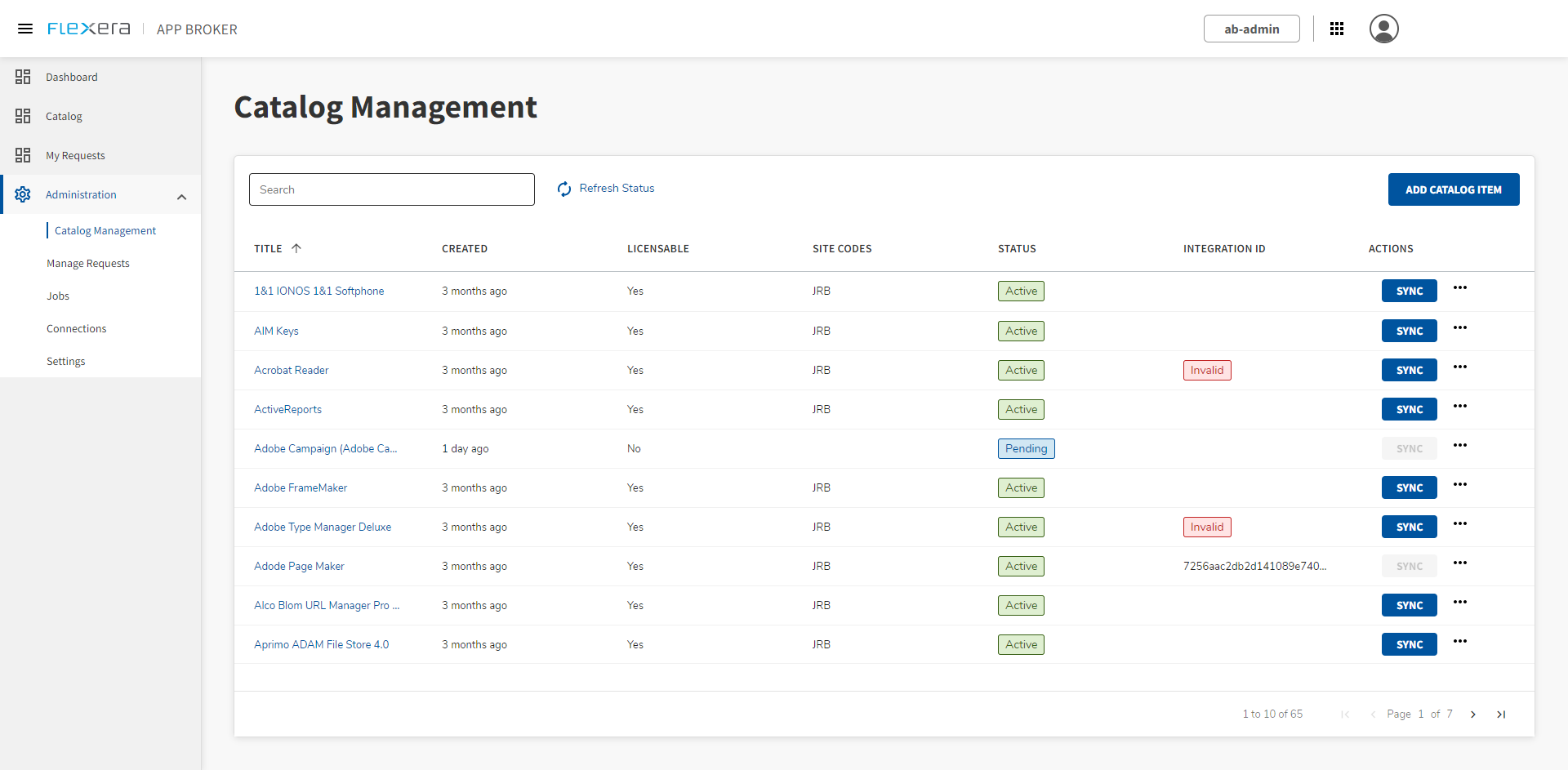The image size is (1568, 770).
Task: Open My Requests in the sidebar
Action: [x=75, y=155]
